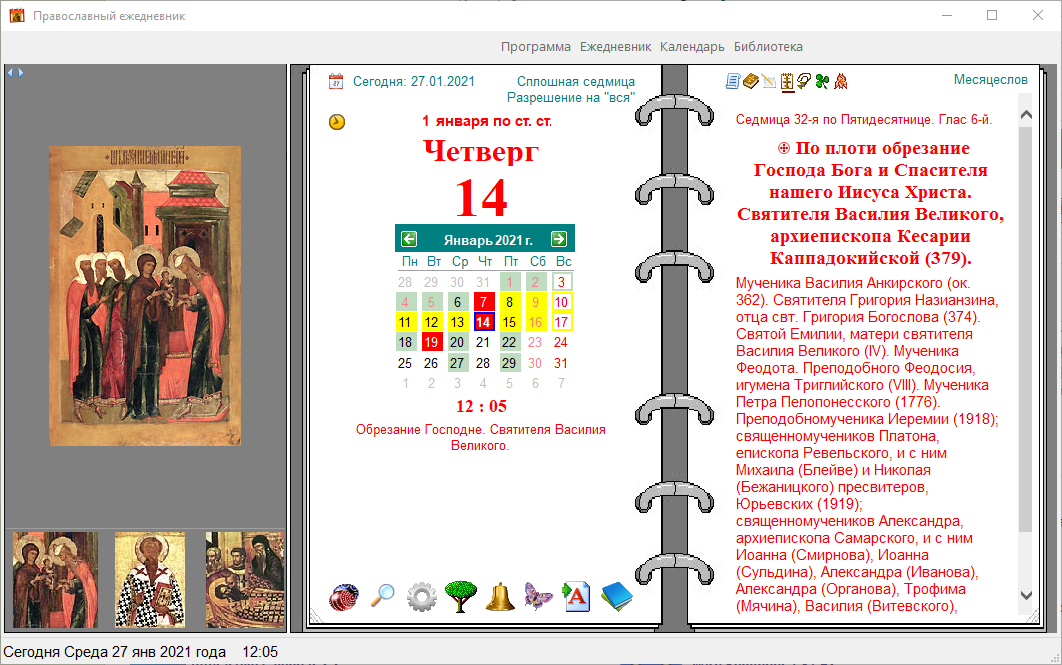Click the Четверг weekday heading
The image size is (1062, 665).
coord(481,150)
